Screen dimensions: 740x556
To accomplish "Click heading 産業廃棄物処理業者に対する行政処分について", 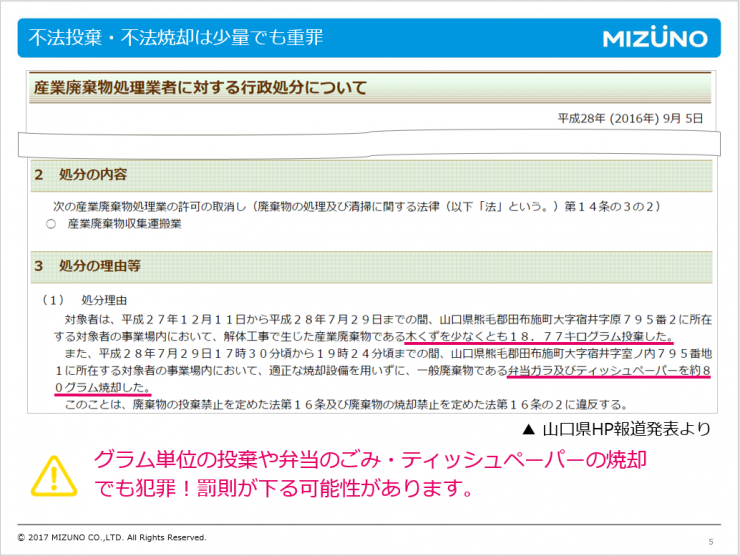I will point(200,87).
